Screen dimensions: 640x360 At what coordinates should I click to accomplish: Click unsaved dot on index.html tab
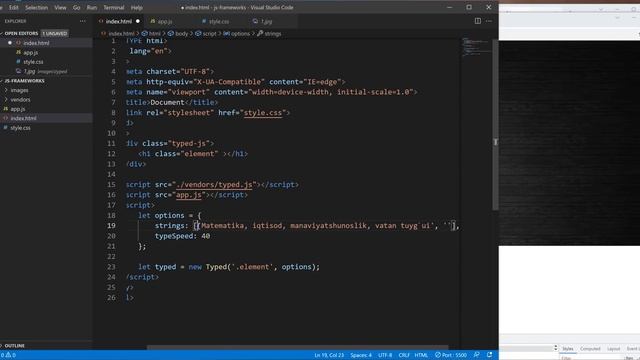click(138, 21)
